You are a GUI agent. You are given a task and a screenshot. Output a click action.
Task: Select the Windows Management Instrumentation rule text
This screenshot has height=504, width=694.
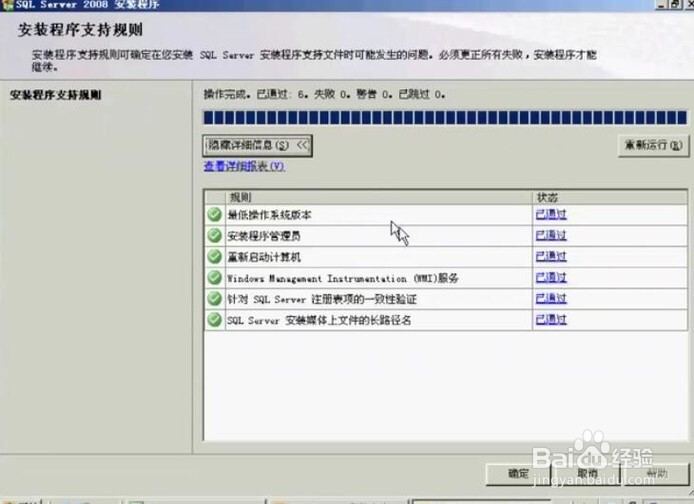[343, 278]
